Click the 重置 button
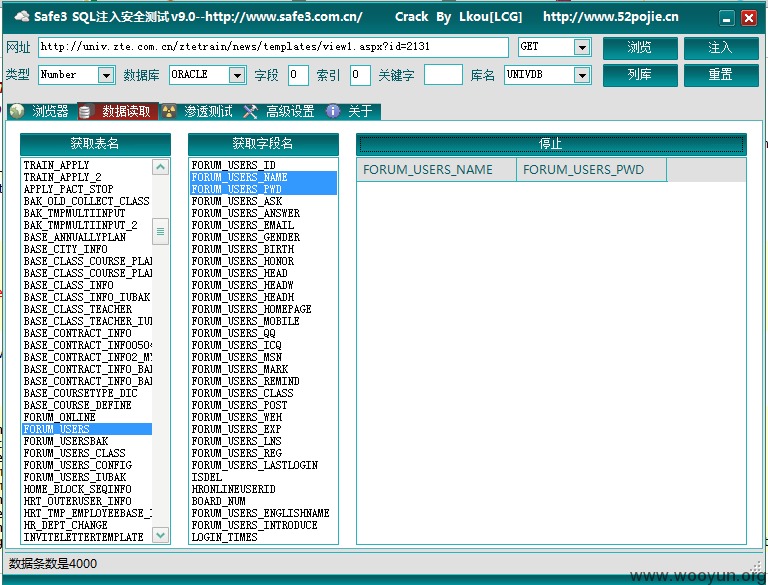This screenshot has width=768, height=585. click(x=720, y=75)
